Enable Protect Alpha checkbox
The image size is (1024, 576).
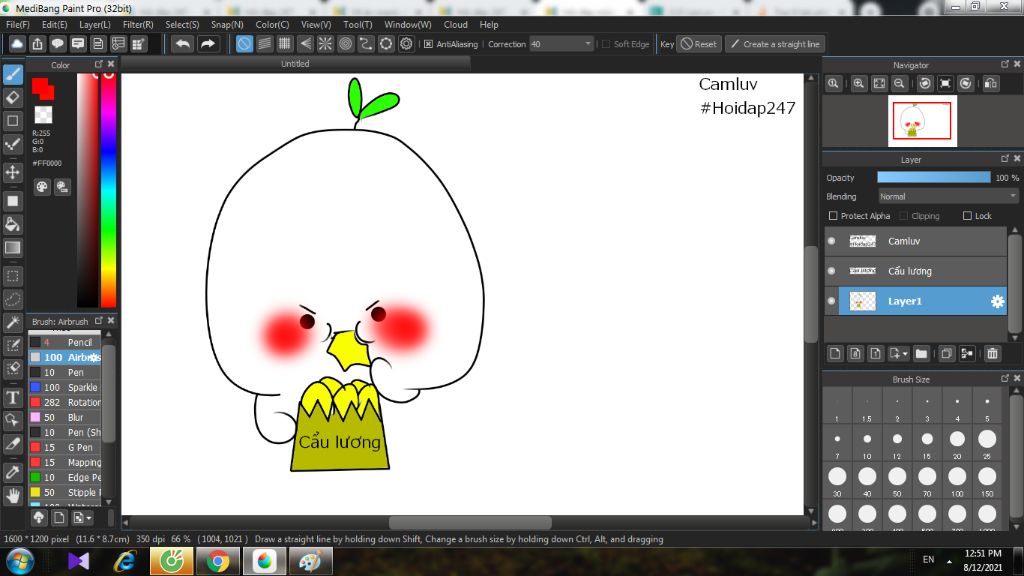coord(833,216)
